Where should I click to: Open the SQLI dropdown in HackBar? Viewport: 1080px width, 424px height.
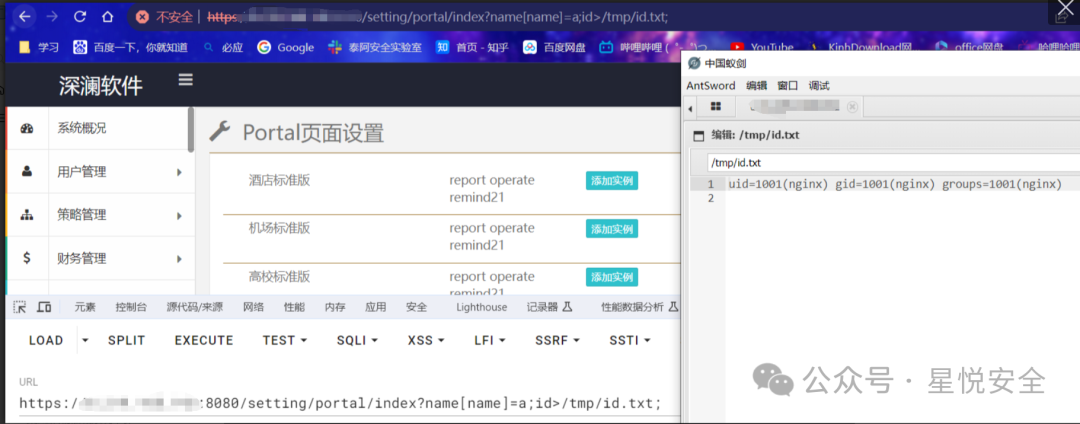357,340
